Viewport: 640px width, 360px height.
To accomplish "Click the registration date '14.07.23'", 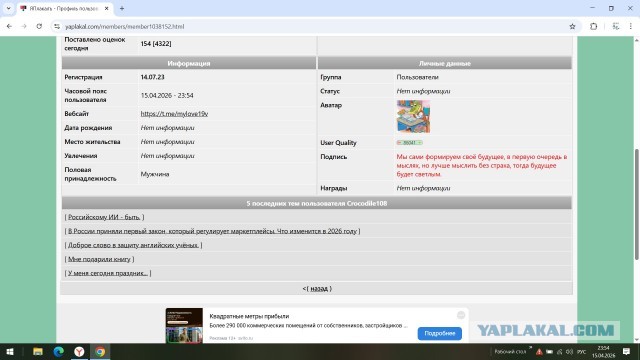I will (x=152, y=77).
